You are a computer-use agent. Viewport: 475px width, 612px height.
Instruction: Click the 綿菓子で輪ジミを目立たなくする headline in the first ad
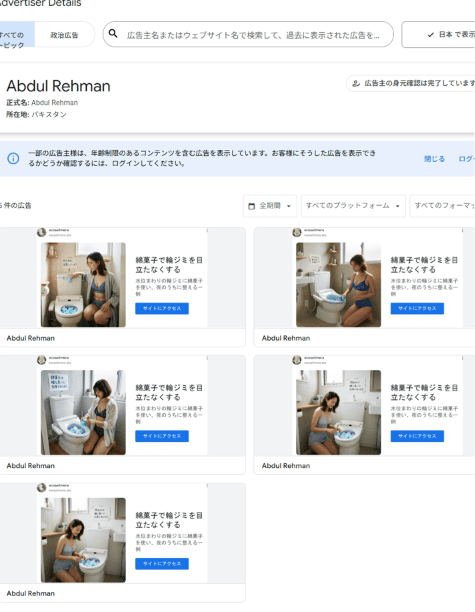169,265
